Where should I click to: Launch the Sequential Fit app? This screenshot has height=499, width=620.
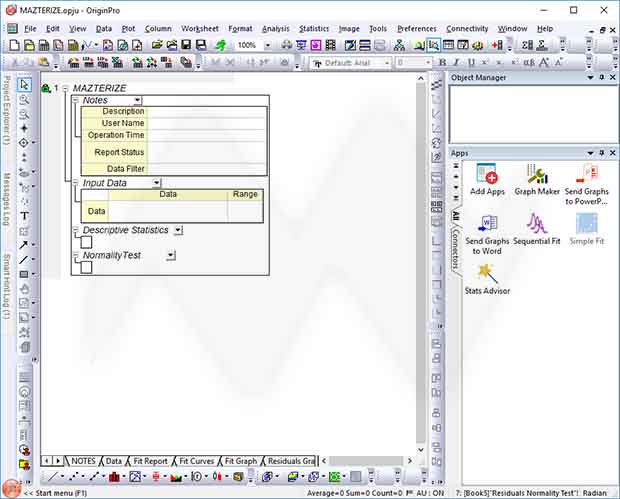(537, 229)
